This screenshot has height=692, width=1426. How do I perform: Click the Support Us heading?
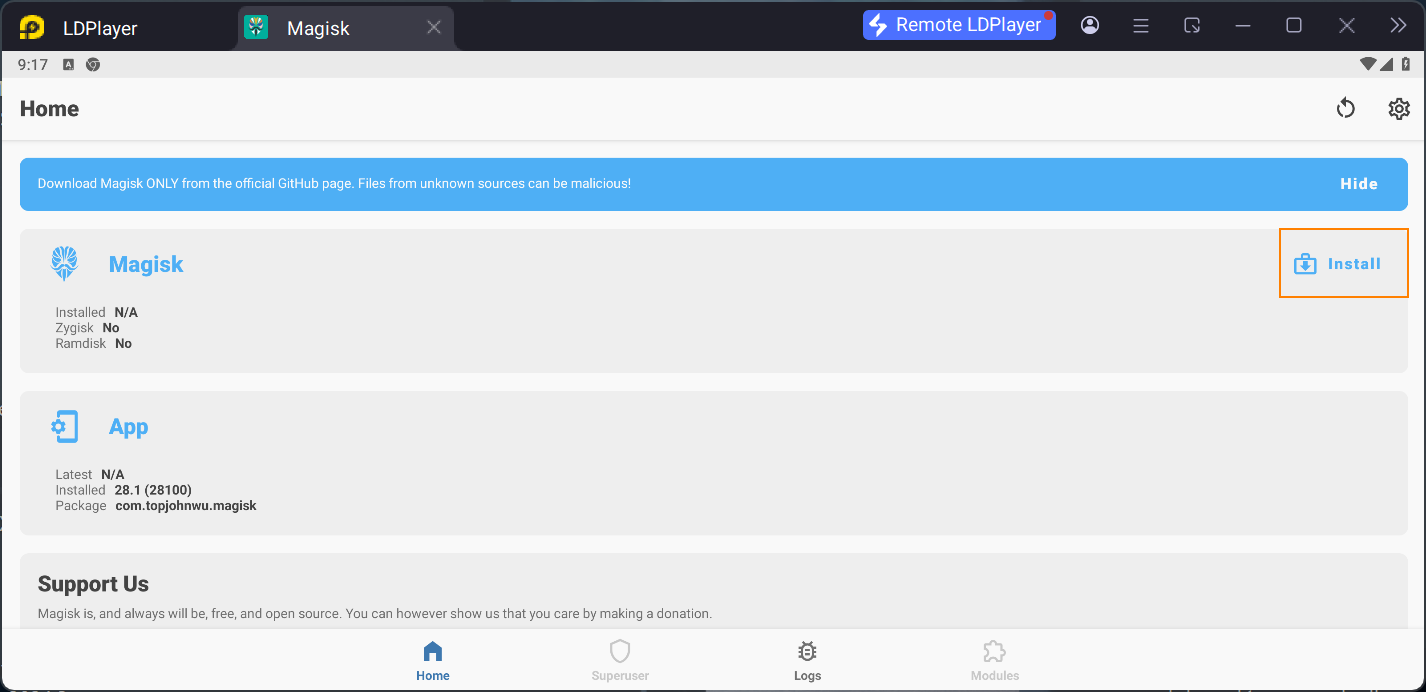pyautogui.click(x=93, y=584)
